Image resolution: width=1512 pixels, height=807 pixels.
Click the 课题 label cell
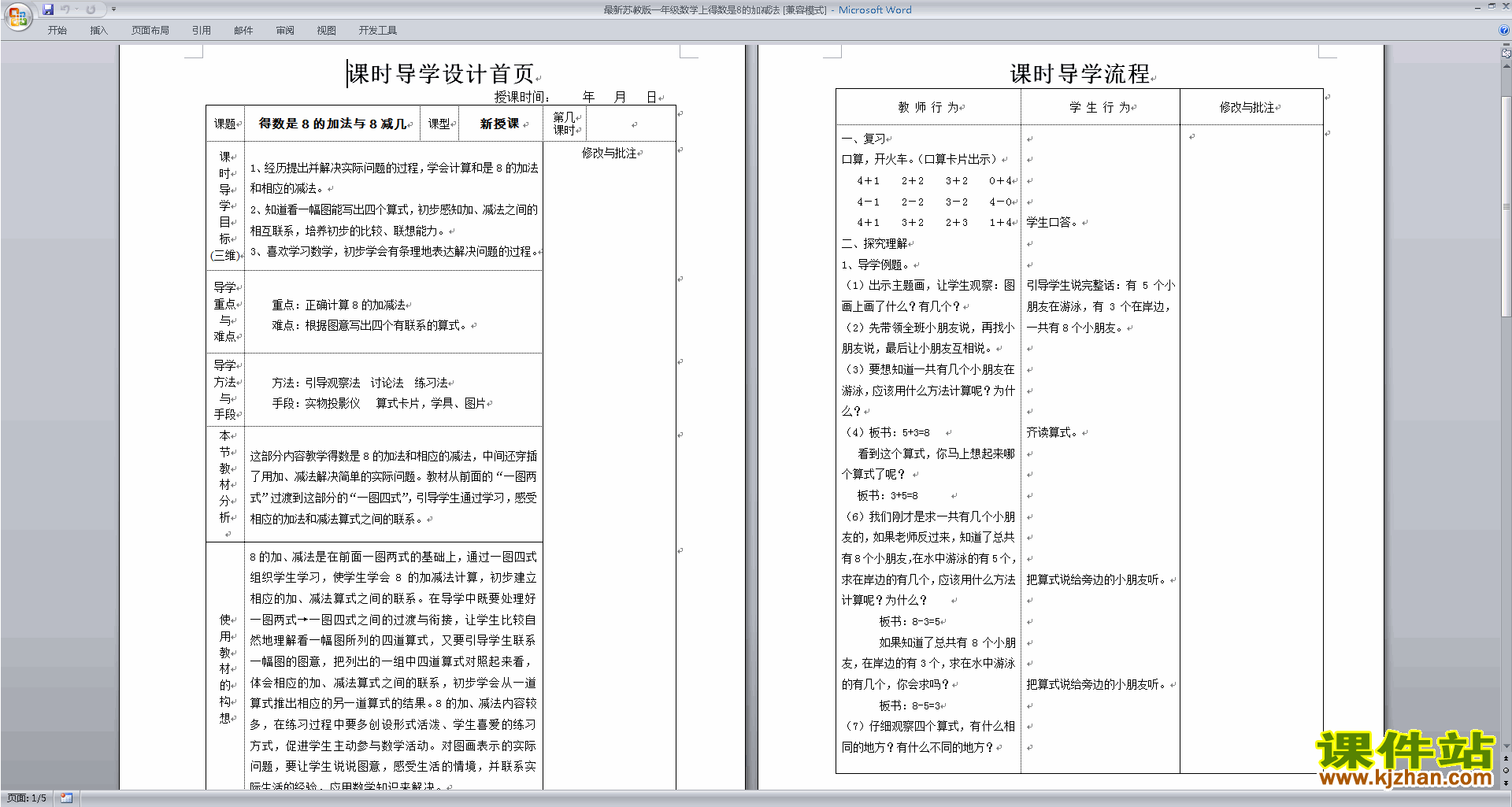(x=224, y=124)
